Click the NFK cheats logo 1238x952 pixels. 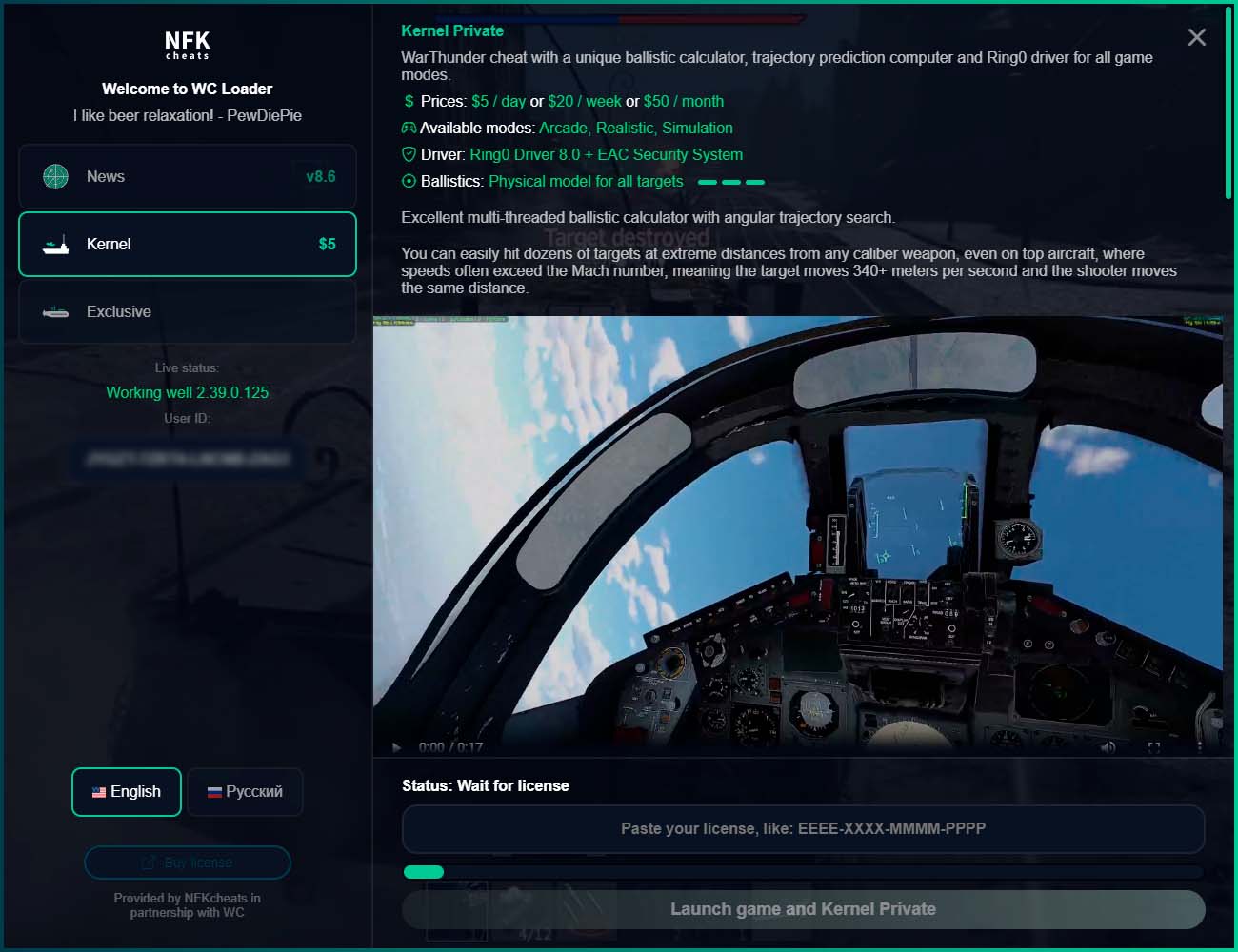click(x=188, y=45)
